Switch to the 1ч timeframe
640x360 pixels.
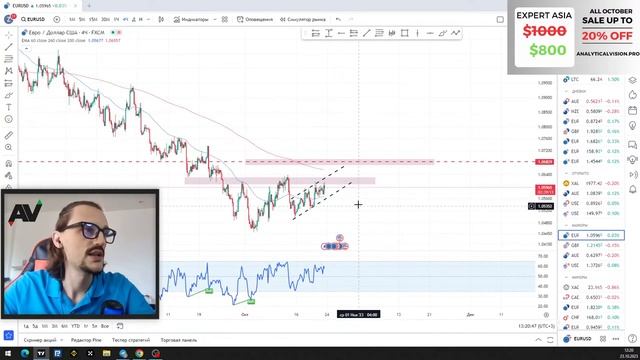tap(116, 19)
